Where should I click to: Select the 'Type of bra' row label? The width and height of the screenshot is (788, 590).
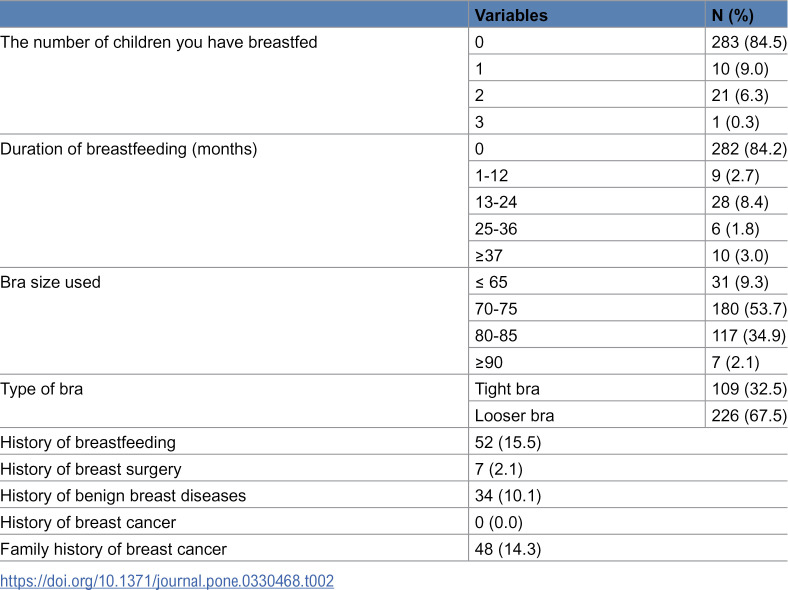(42, 389)
